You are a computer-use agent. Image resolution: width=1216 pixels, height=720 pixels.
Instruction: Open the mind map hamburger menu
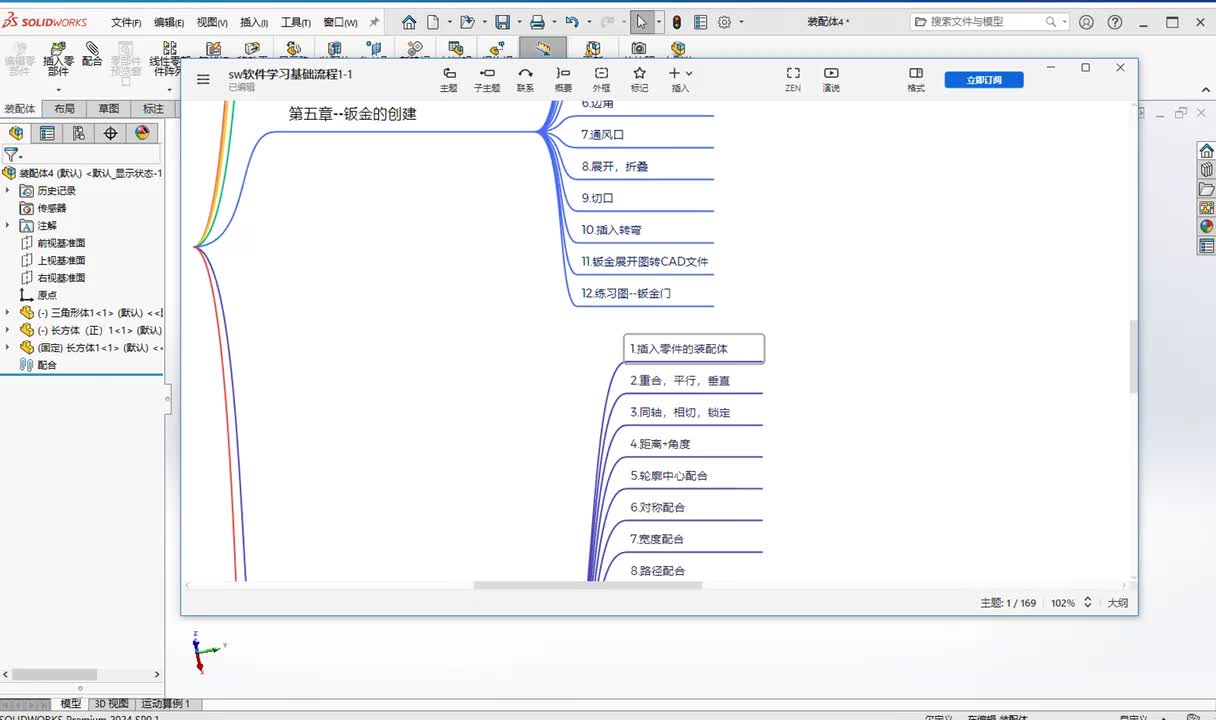click(x=203, y=80)
